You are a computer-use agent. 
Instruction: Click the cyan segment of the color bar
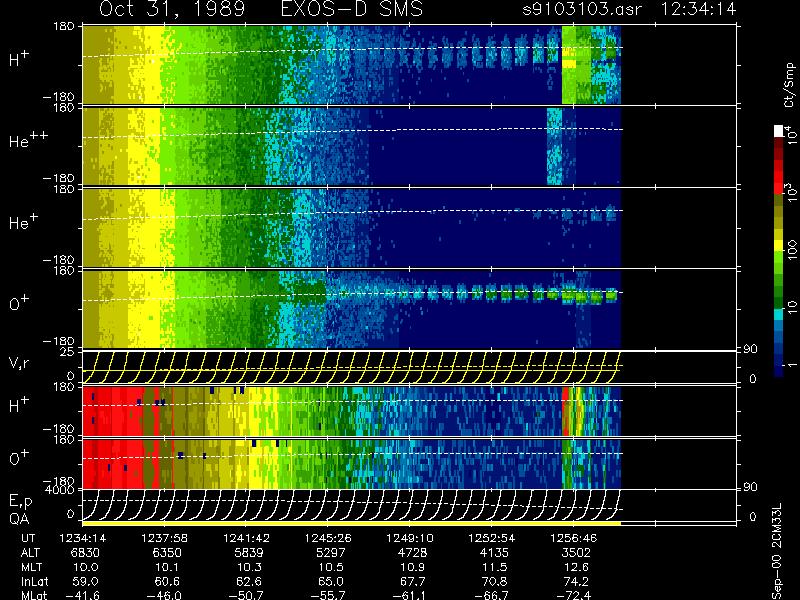click(779, 314)
